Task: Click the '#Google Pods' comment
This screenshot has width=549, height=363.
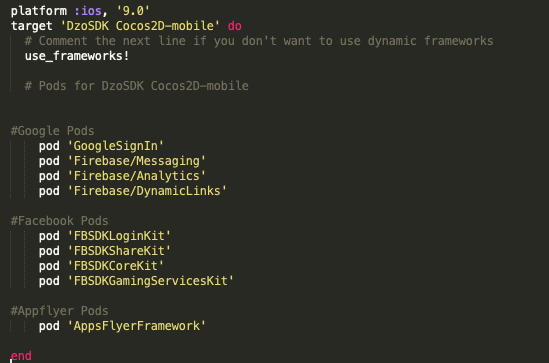Action: point(53,131)
